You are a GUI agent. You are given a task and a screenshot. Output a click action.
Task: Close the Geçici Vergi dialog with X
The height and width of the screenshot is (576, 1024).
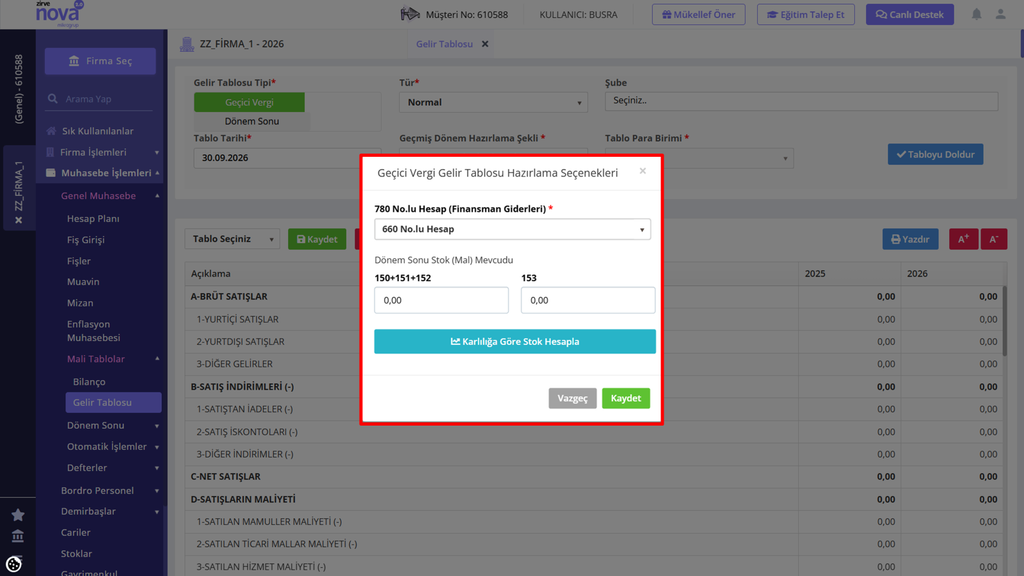(x=643, y=171)
